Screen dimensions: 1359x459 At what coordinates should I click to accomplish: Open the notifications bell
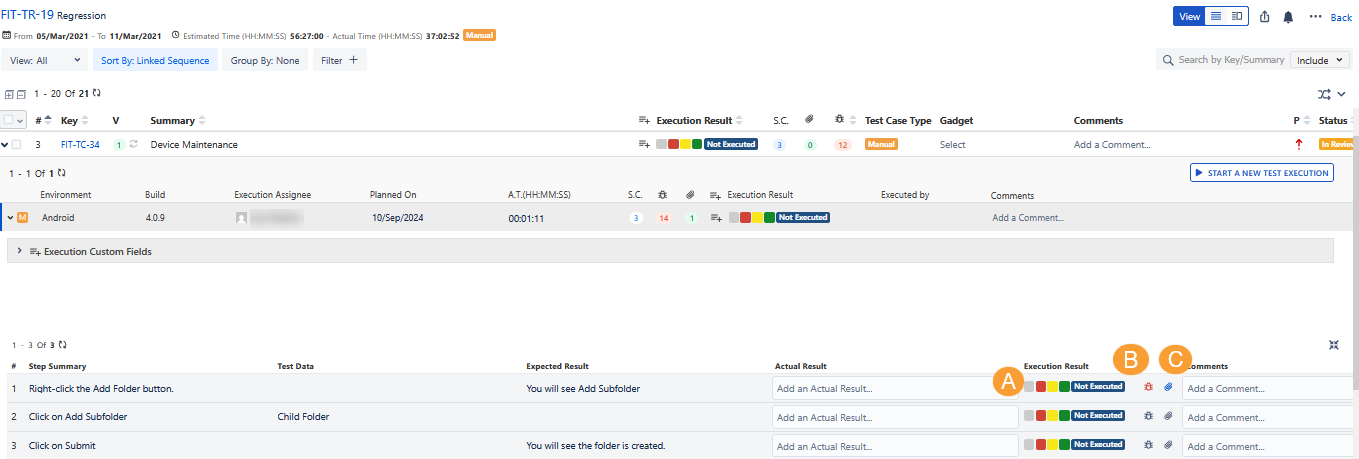1288,17
